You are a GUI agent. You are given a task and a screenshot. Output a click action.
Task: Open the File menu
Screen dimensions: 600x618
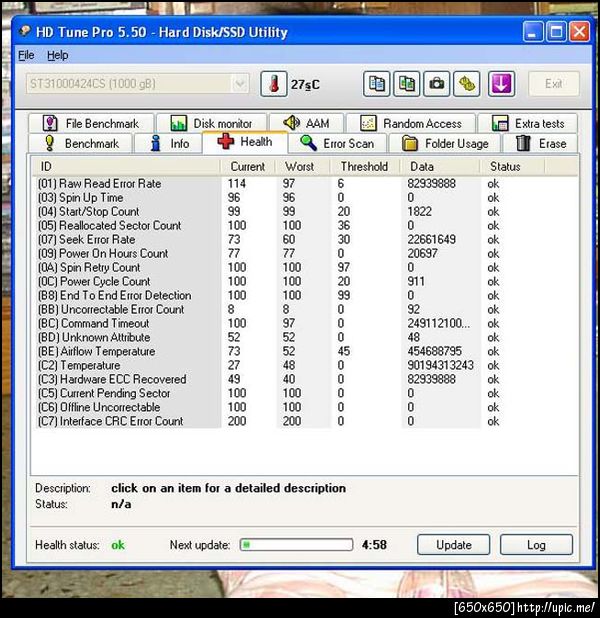click(26, 55)
